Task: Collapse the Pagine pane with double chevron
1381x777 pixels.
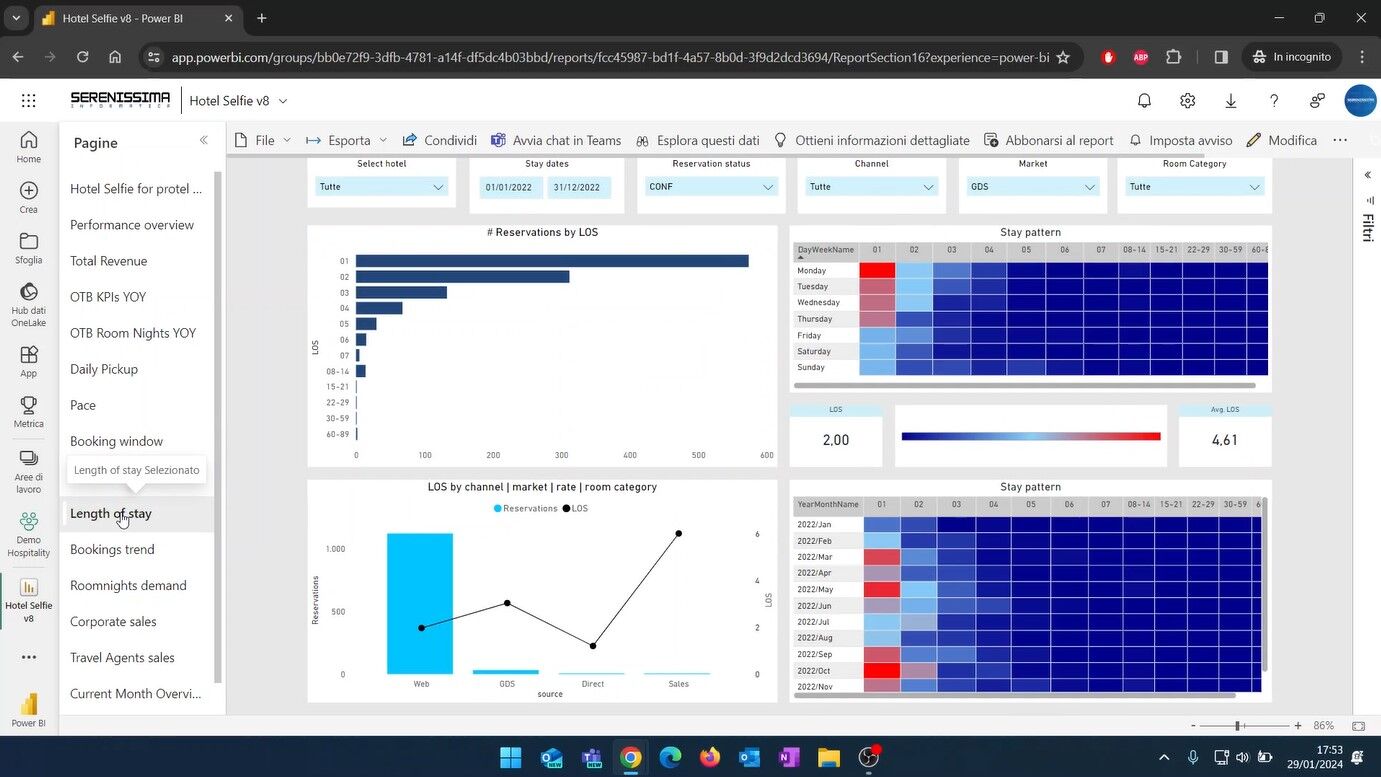Action: pyautogui.click(x=204, y=141)
